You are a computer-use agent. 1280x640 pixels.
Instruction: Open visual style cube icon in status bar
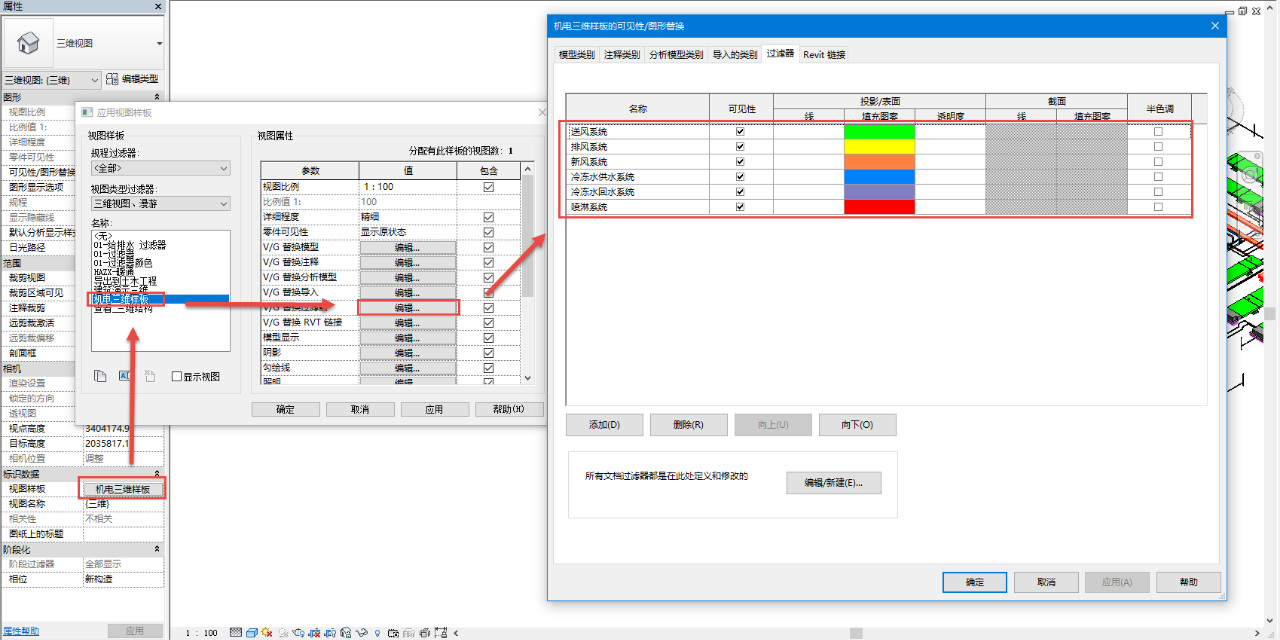pyautogui.click(x=252, y=633)
